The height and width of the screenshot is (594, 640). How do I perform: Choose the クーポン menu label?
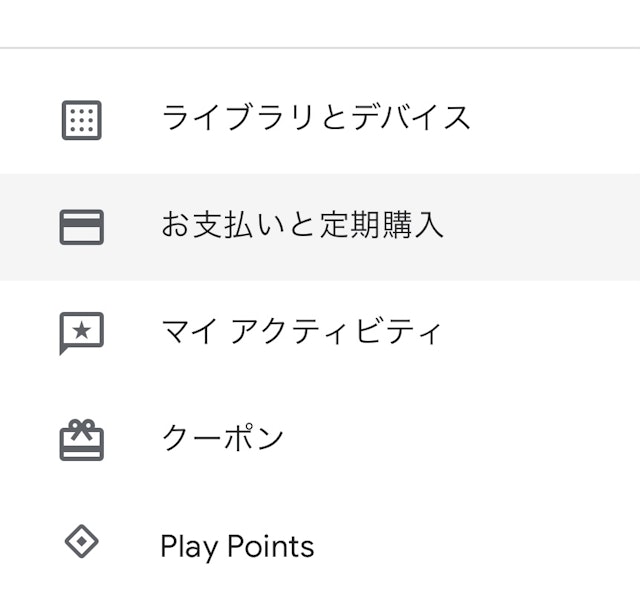tap(222, 438)
